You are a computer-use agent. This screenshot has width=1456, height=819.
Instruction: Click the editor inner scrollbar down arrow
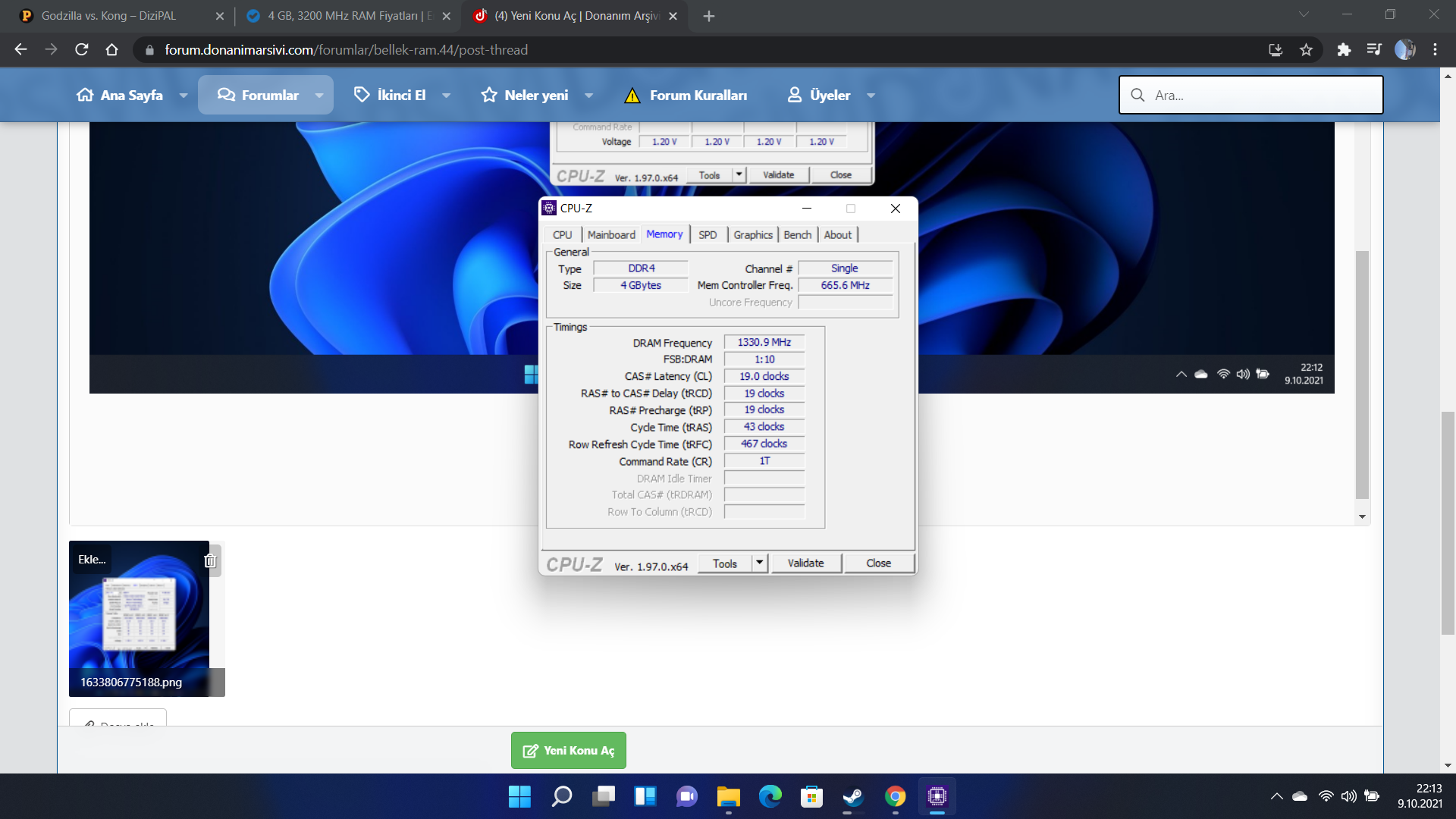[x=1363, y=517]
